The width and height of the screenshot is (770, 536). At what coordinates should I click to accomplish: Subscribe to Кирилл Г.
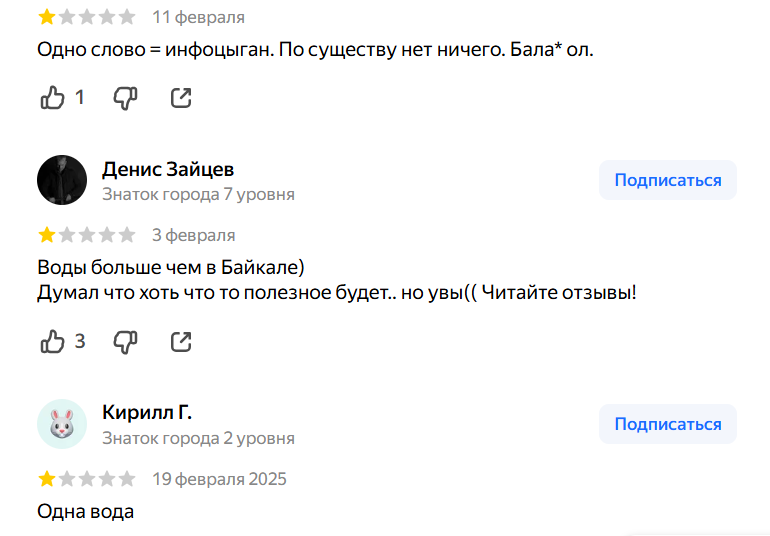click(x=667, y=424)
